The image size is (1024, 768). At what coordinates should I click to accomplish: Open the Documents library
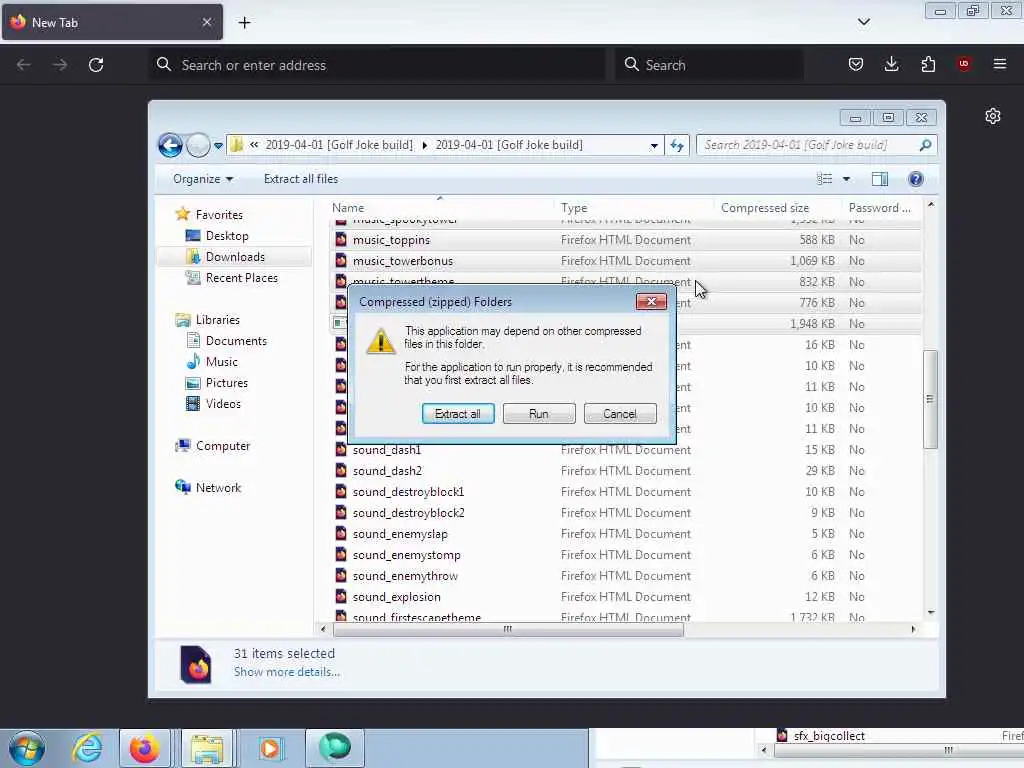pyautogui.click(x=236, y=341)
